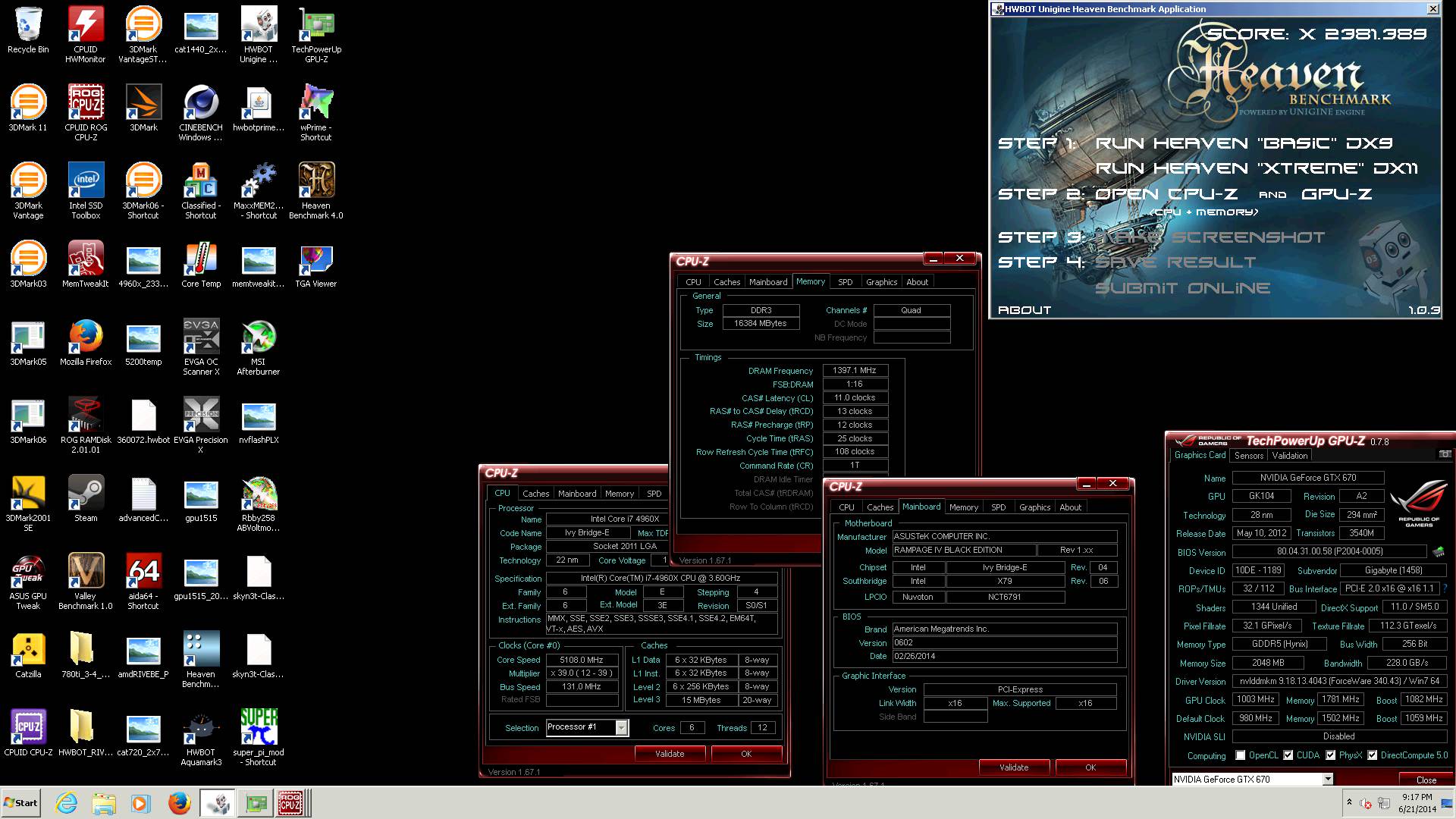Click GPU-Z Name field NVIDIA GeForce GTX 670
Screen dimensions: 1456x819
click(x=1308, y=478)
